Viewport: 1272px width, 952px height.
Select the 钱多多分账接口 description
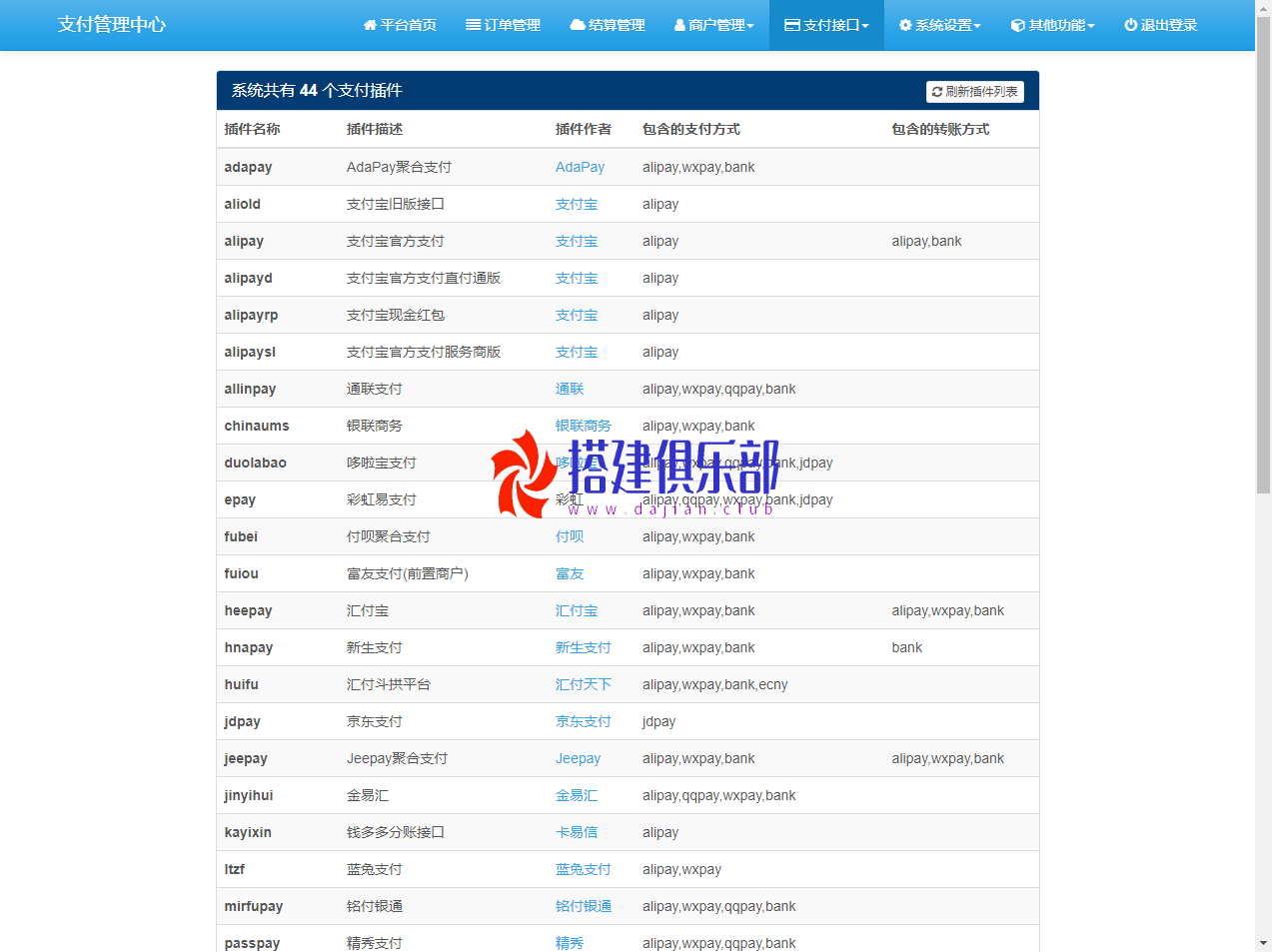coord(396,832)
